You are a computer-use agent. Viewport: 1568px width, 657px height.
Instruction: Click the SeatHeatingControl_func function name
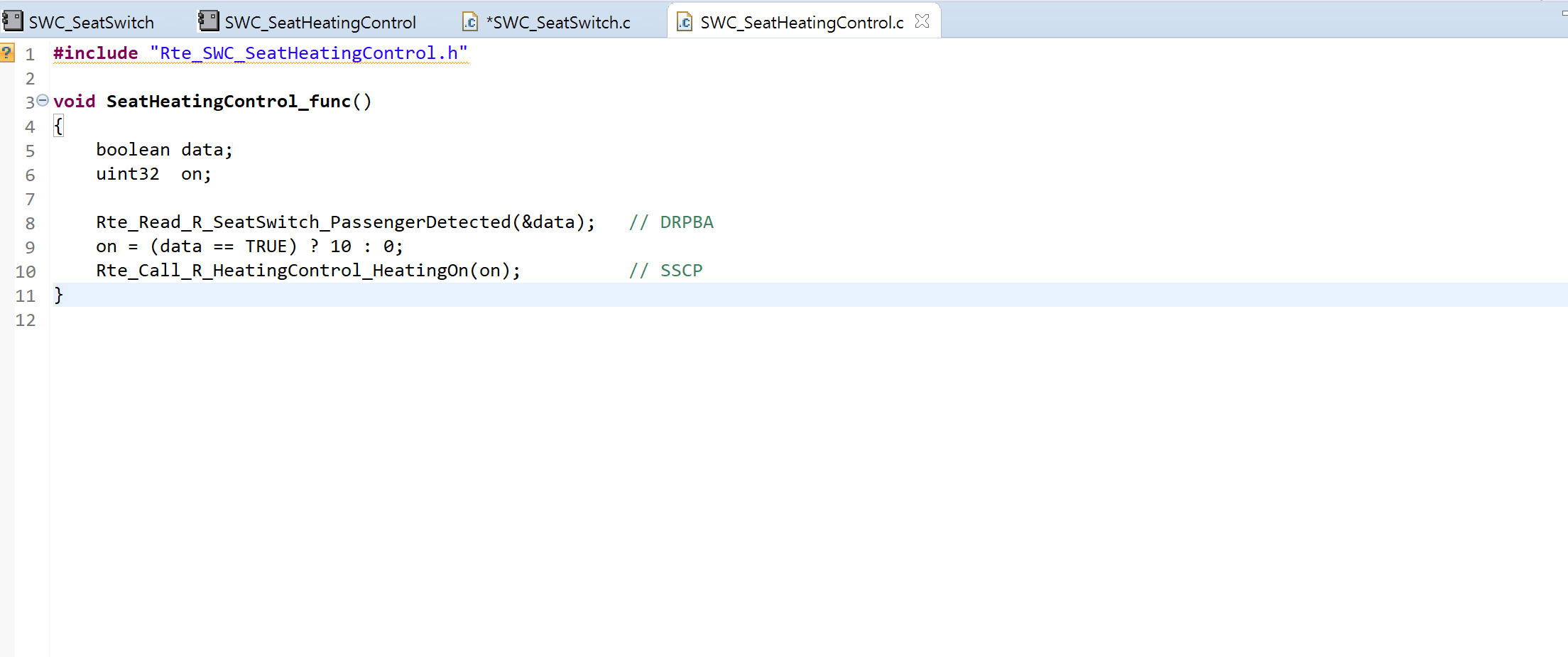(228, 102)
